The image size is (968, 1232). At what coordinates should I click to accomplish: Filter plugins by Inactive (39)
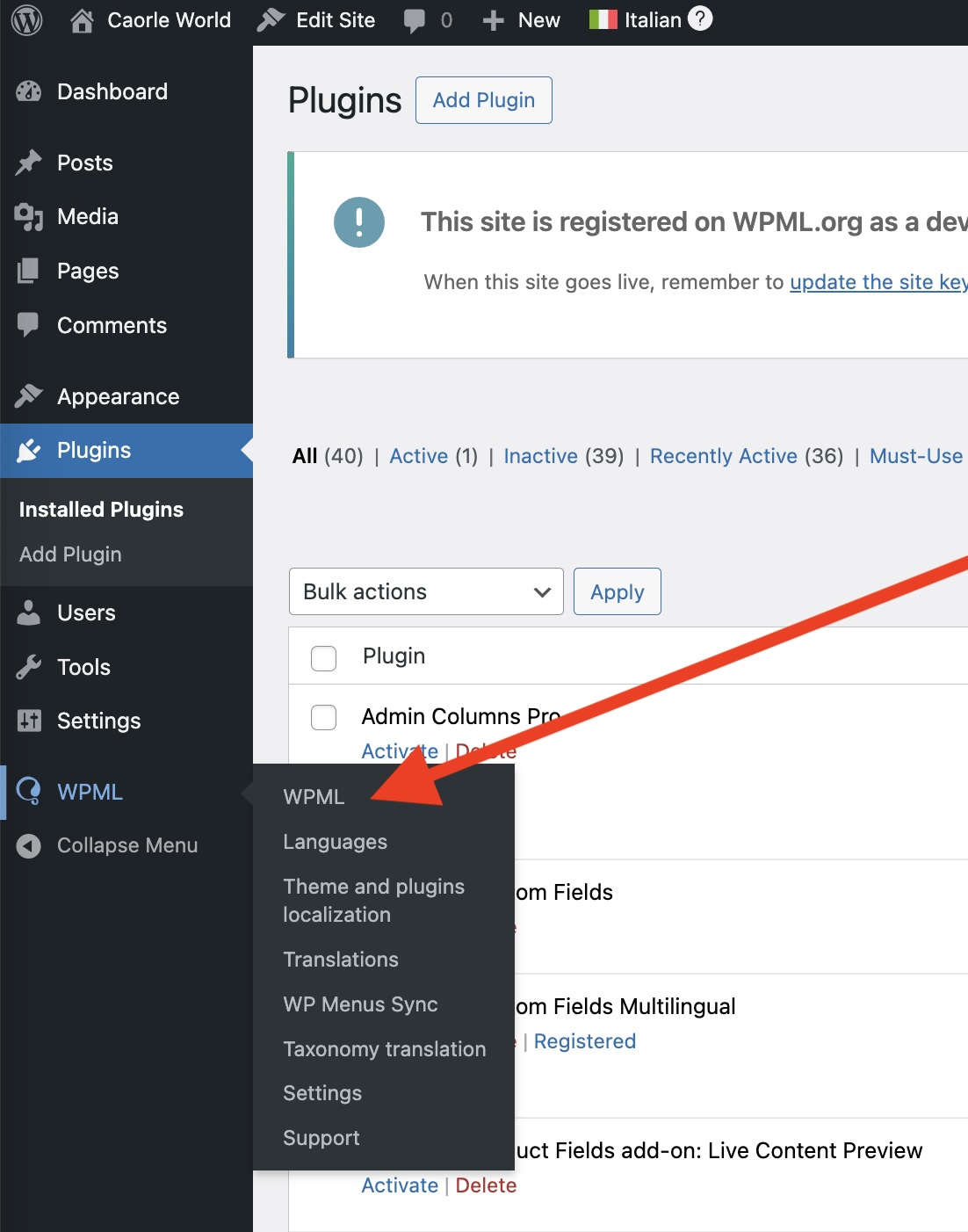564,456
